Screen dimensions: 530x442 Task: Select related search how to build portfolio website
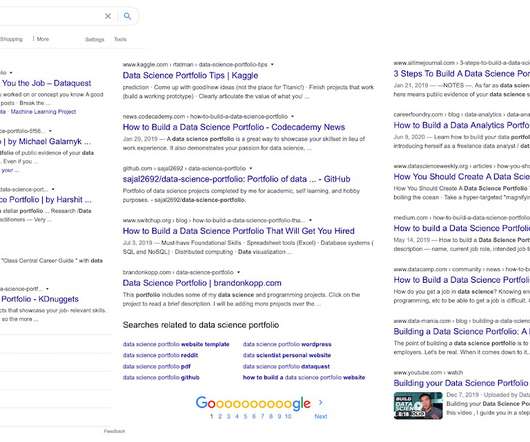coord(304,377)
